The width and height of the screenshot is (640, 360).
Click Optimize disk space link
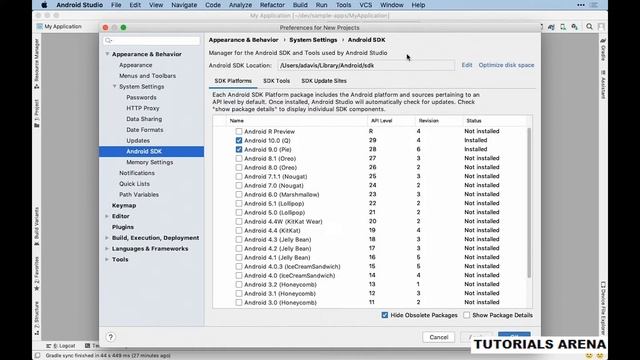(x=506, y=65)
